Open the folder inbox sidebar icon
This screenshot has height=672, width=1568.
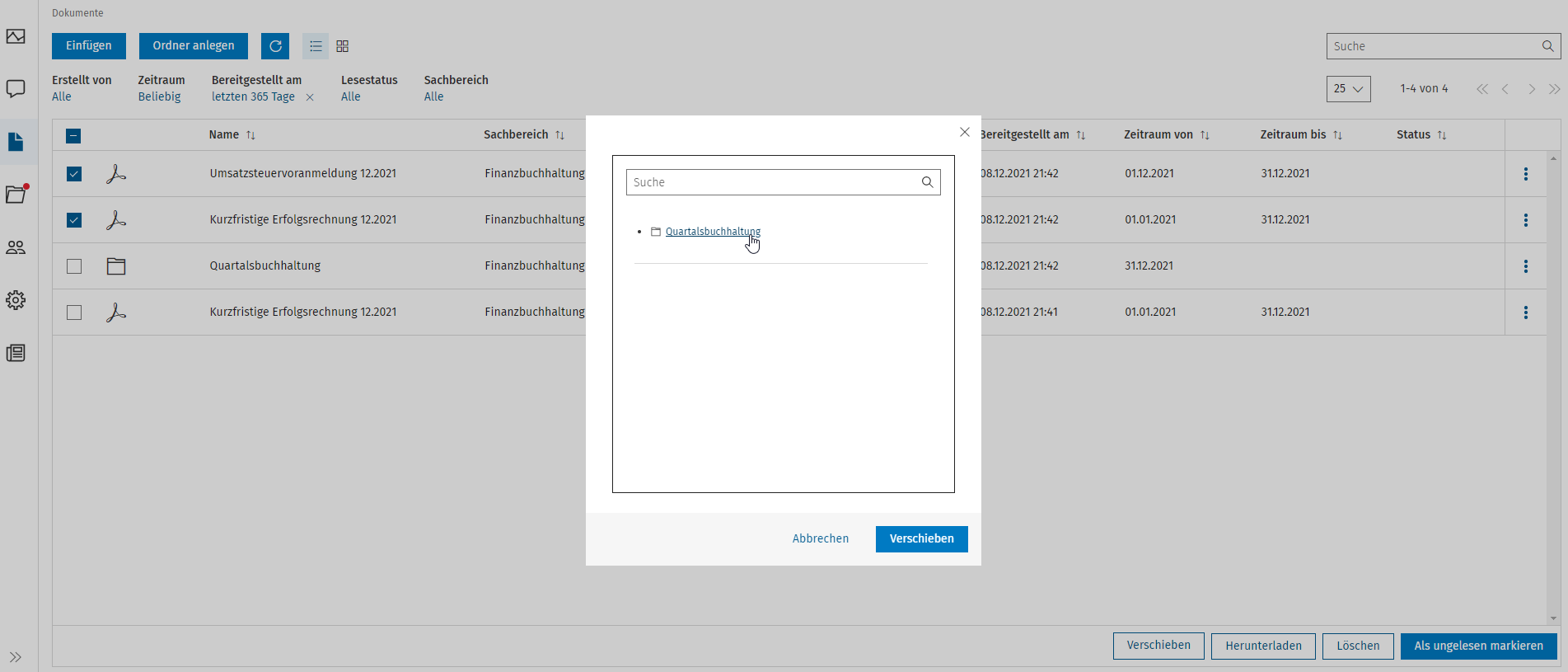point(16,194)
